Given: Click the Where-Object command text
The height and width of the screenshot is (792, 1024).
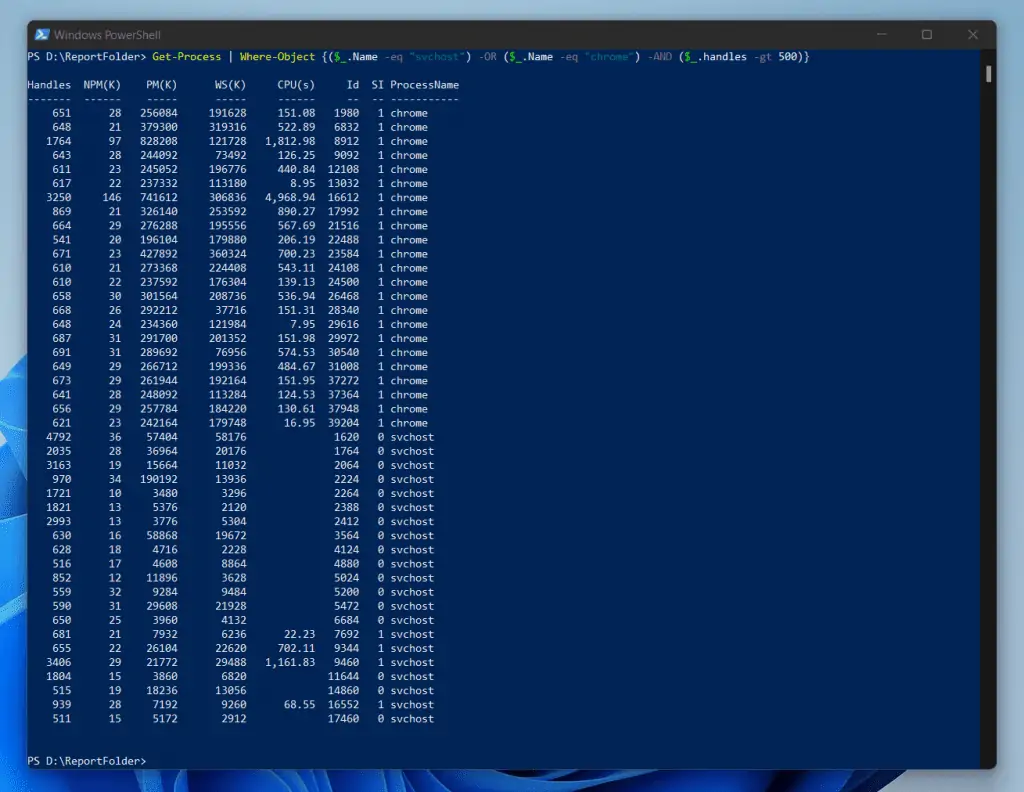Looking at the screenshot, I should pos(278,57).
